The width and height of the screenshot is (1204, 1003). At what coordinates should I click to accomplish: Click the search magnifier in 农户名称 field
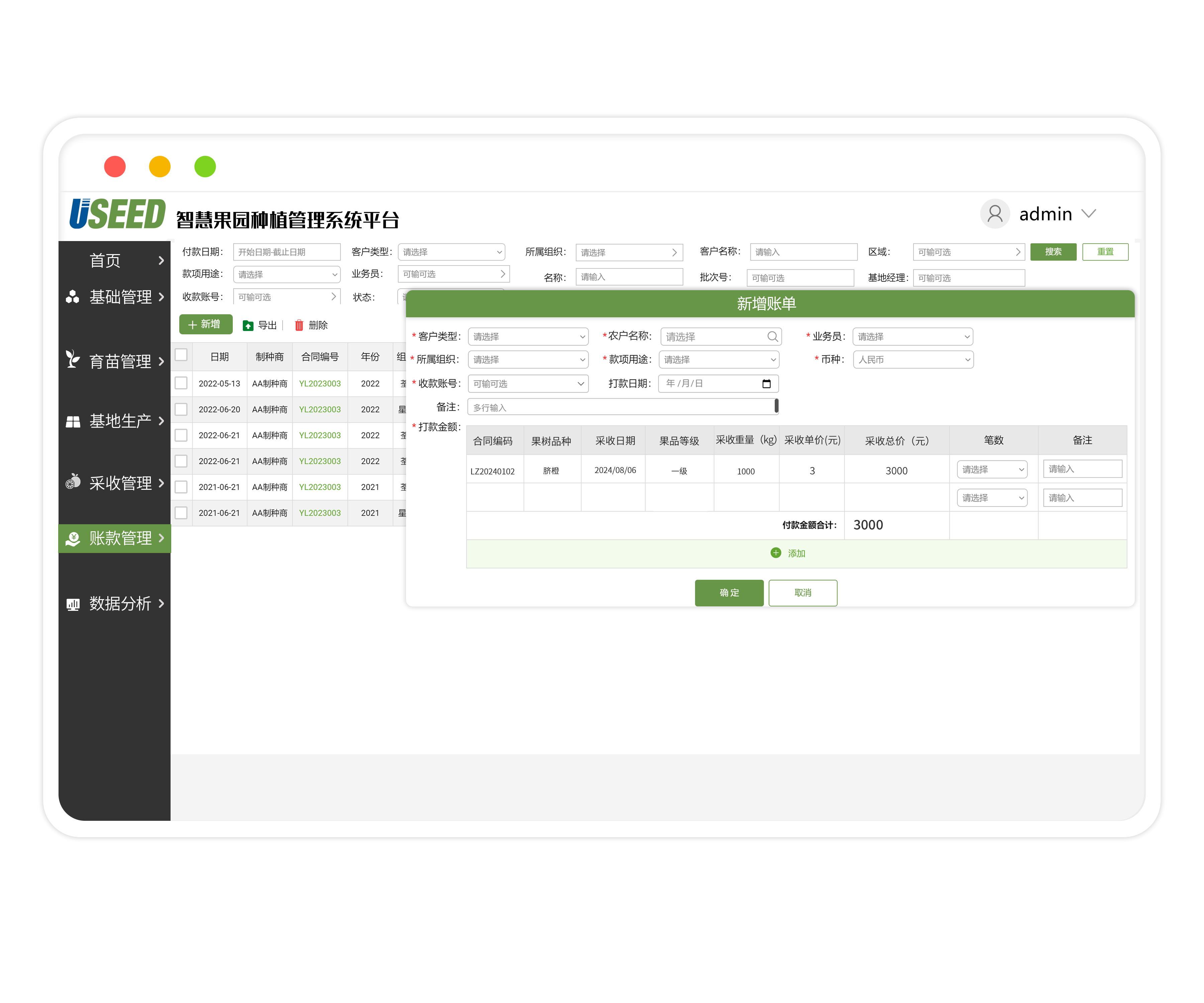[x=772, y=336]
